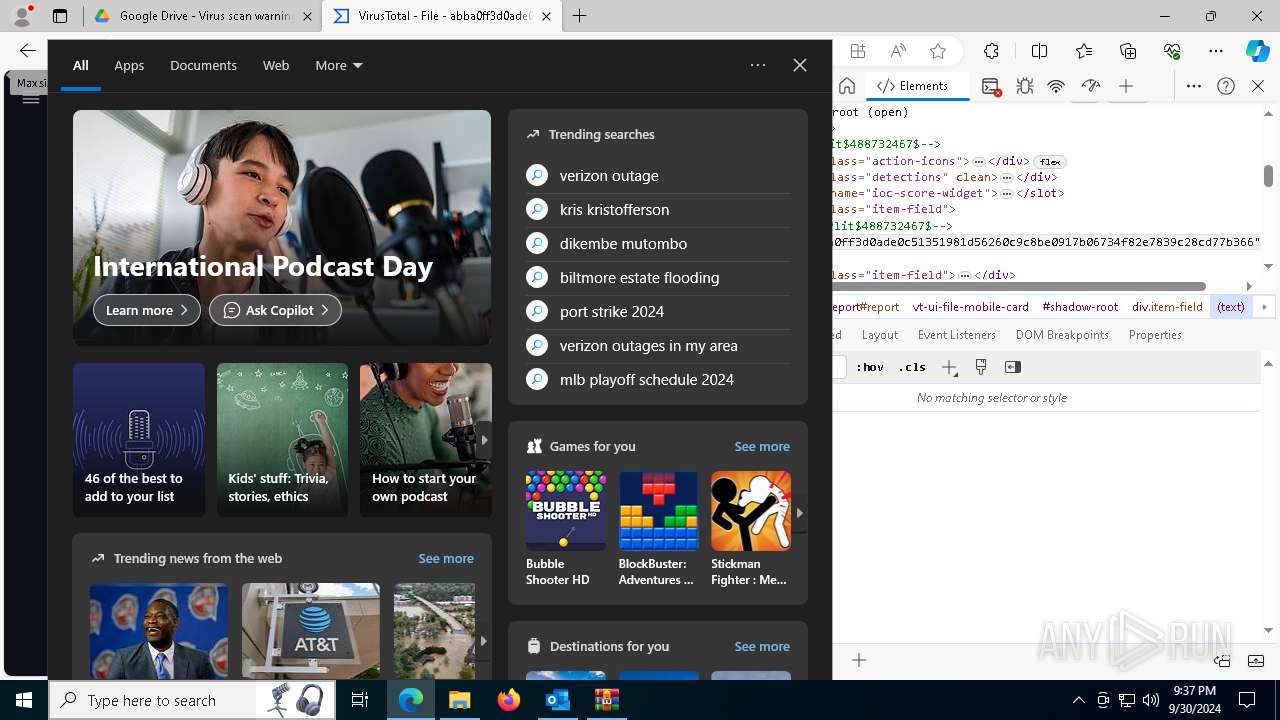
Task: Open search panel options three dots
Action: coord(758,65)
